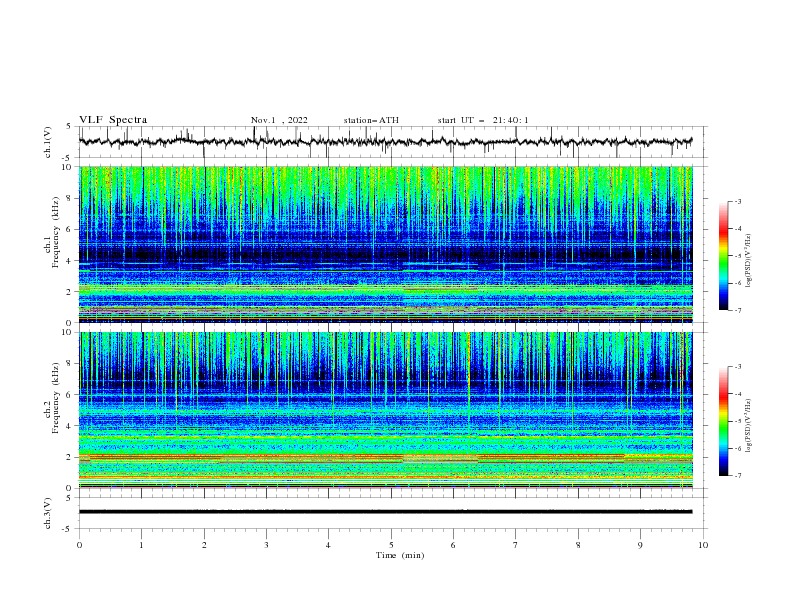792x612 pixels.
Task: Select the date text "Nov.1 , 2022"
Action: (x=279, y=120)
